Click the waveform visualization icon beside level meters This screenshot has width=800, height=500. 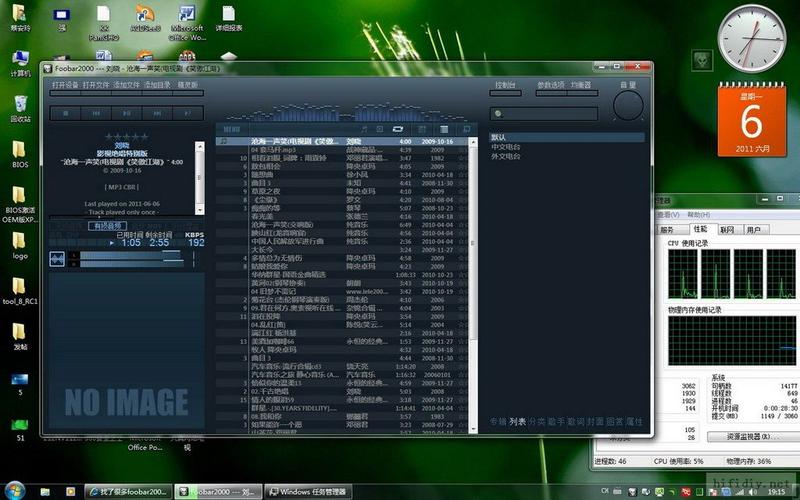point(57,260)
